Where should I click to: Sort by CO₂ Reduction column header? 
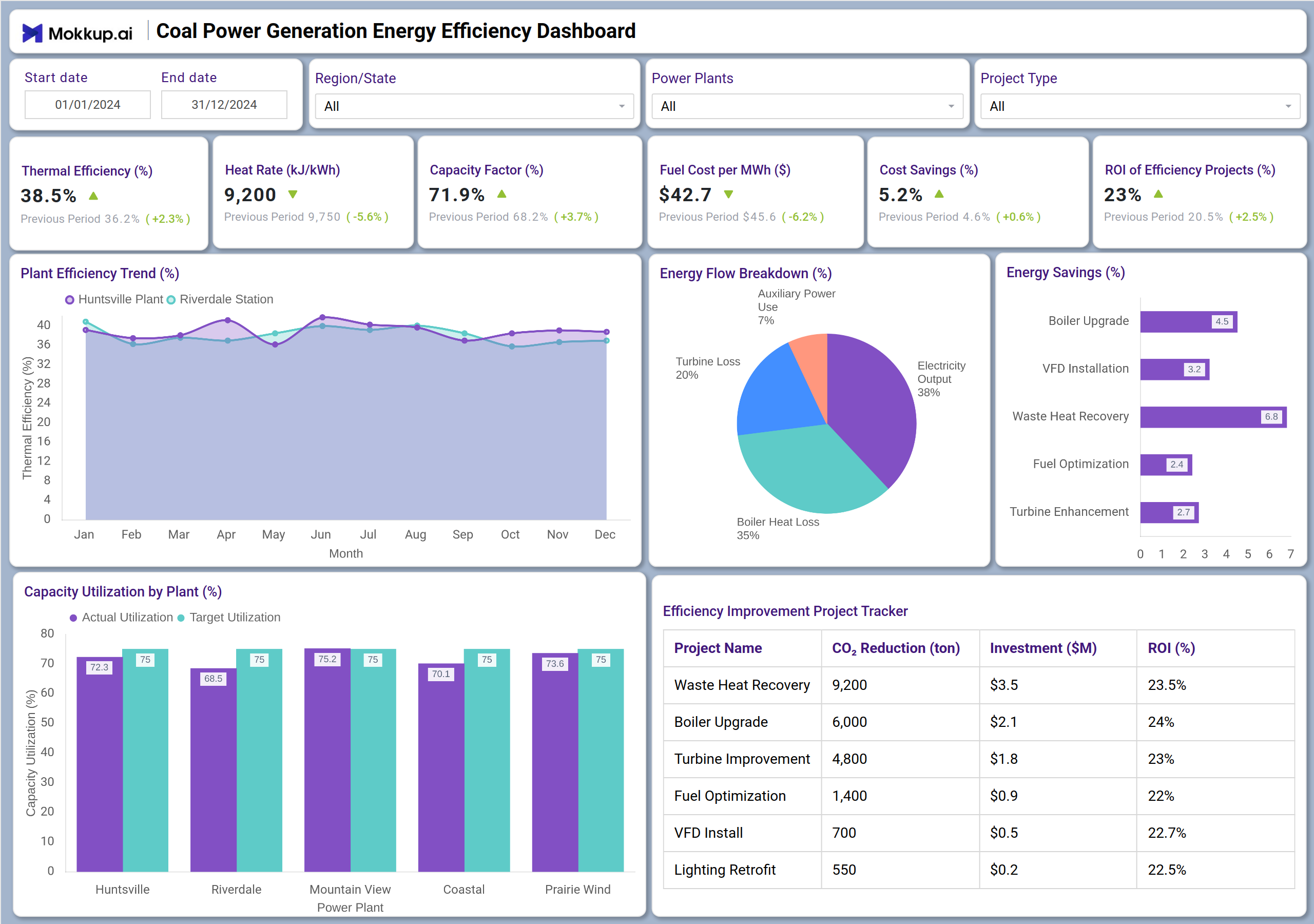(x=896, y=648)
